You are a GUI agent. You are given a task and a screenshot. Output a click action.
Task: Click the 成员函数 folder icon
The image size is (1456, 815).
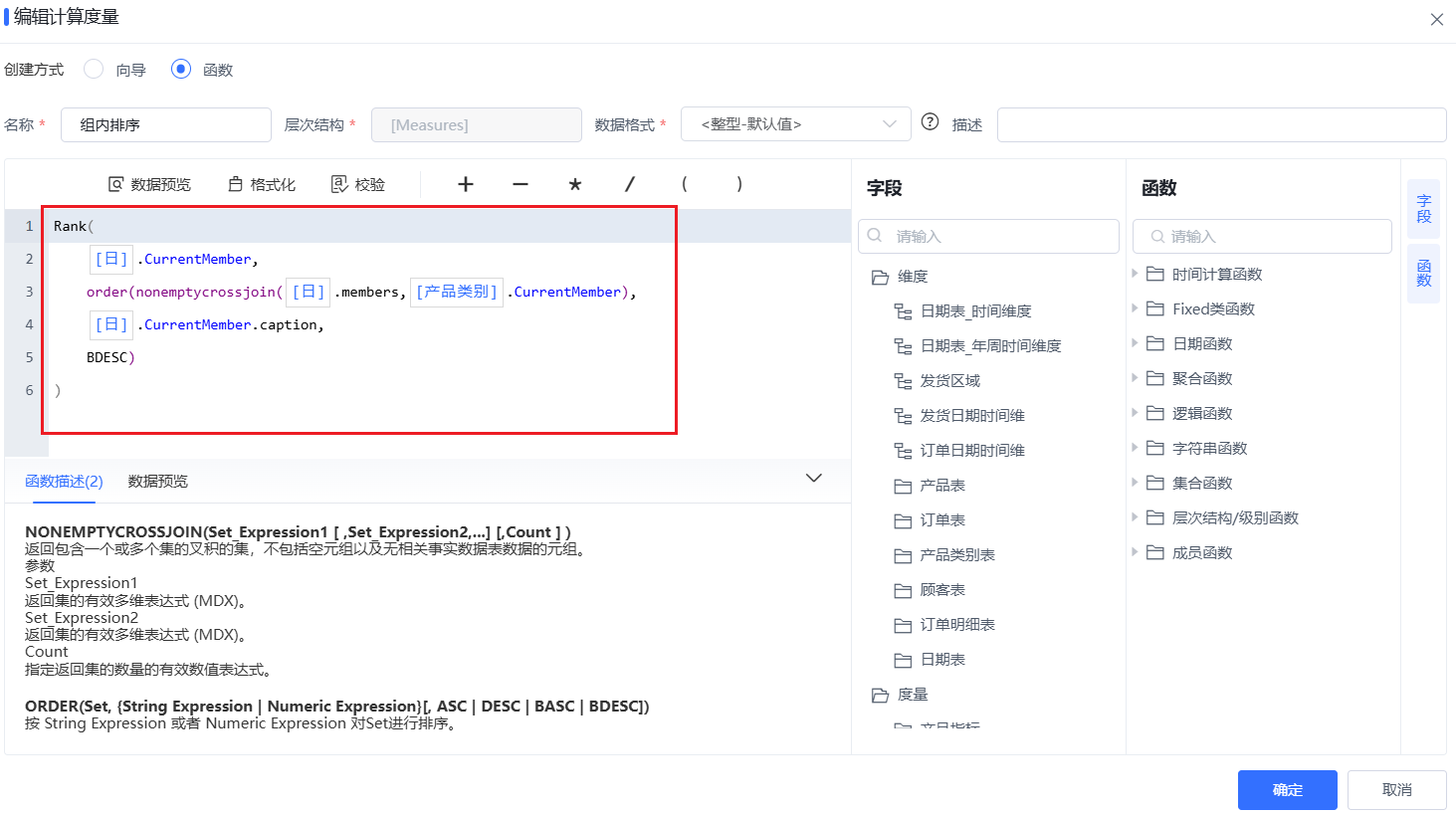tap(1154, 552)
